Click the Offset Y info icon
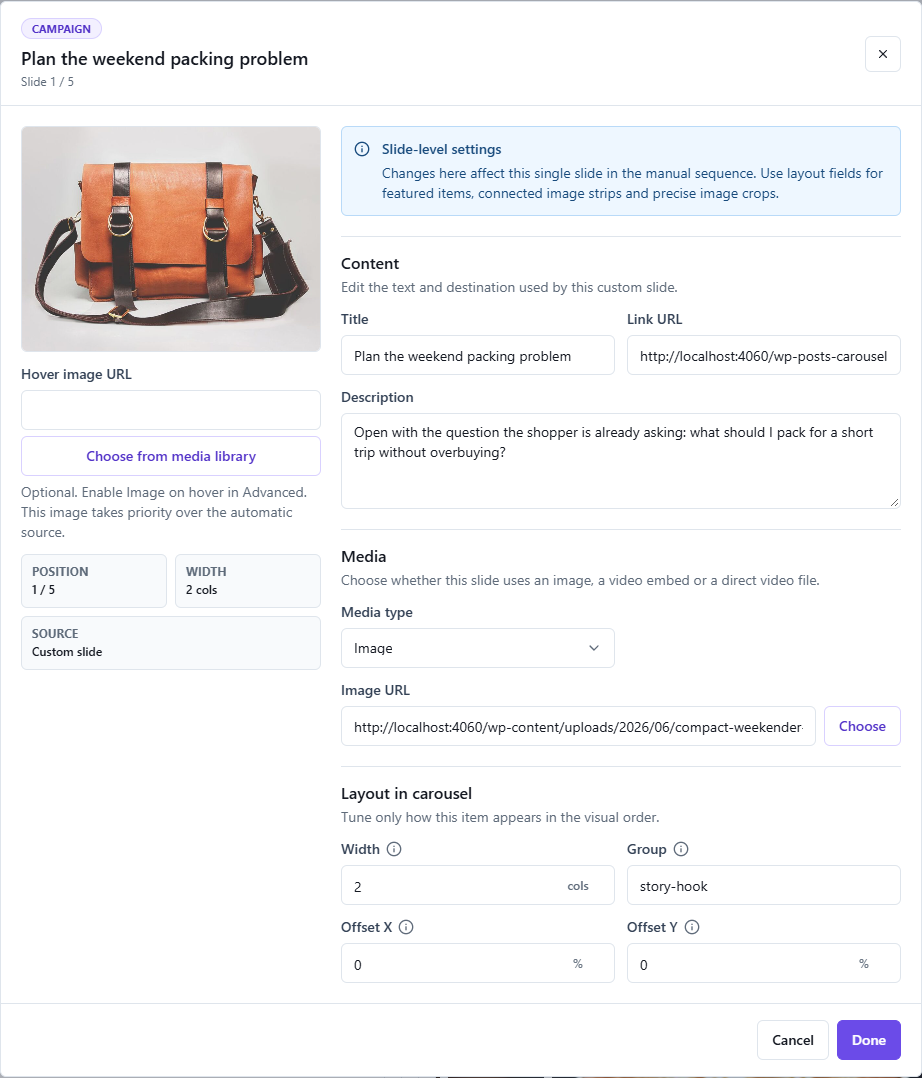This screenshot has width=922, height=1078. pos(692,927)
